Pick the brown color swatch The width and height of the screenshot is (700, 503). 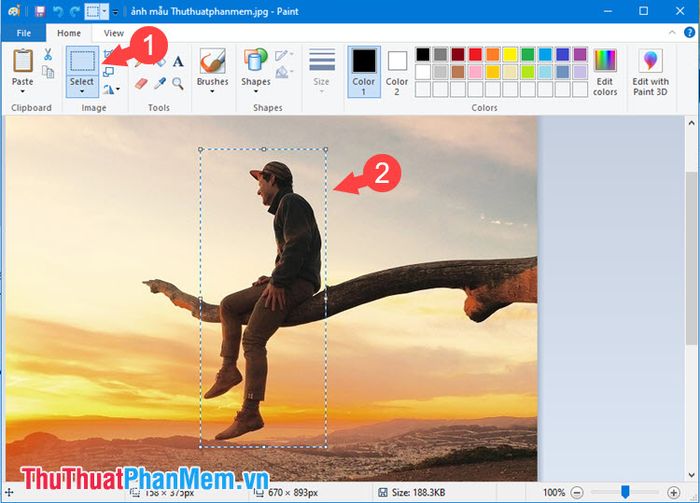(458, 72)
